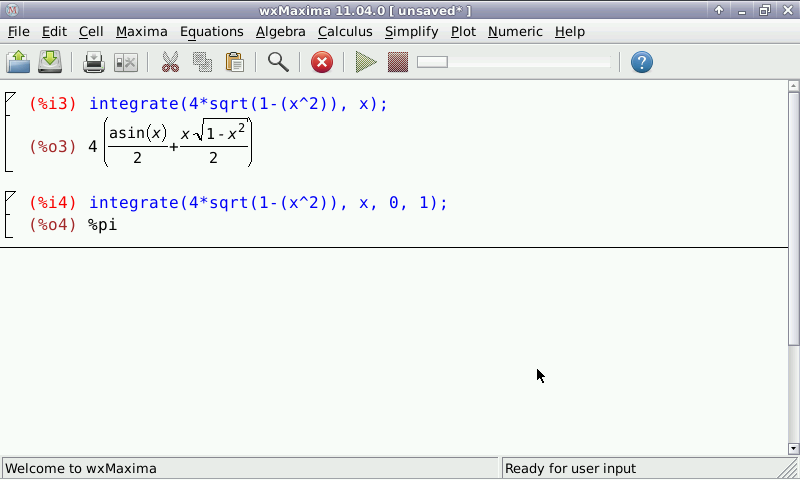This screenshot has height=480, width=800.
Task: Click the Save document toolbar icon
Action: [x=50, y=63]
